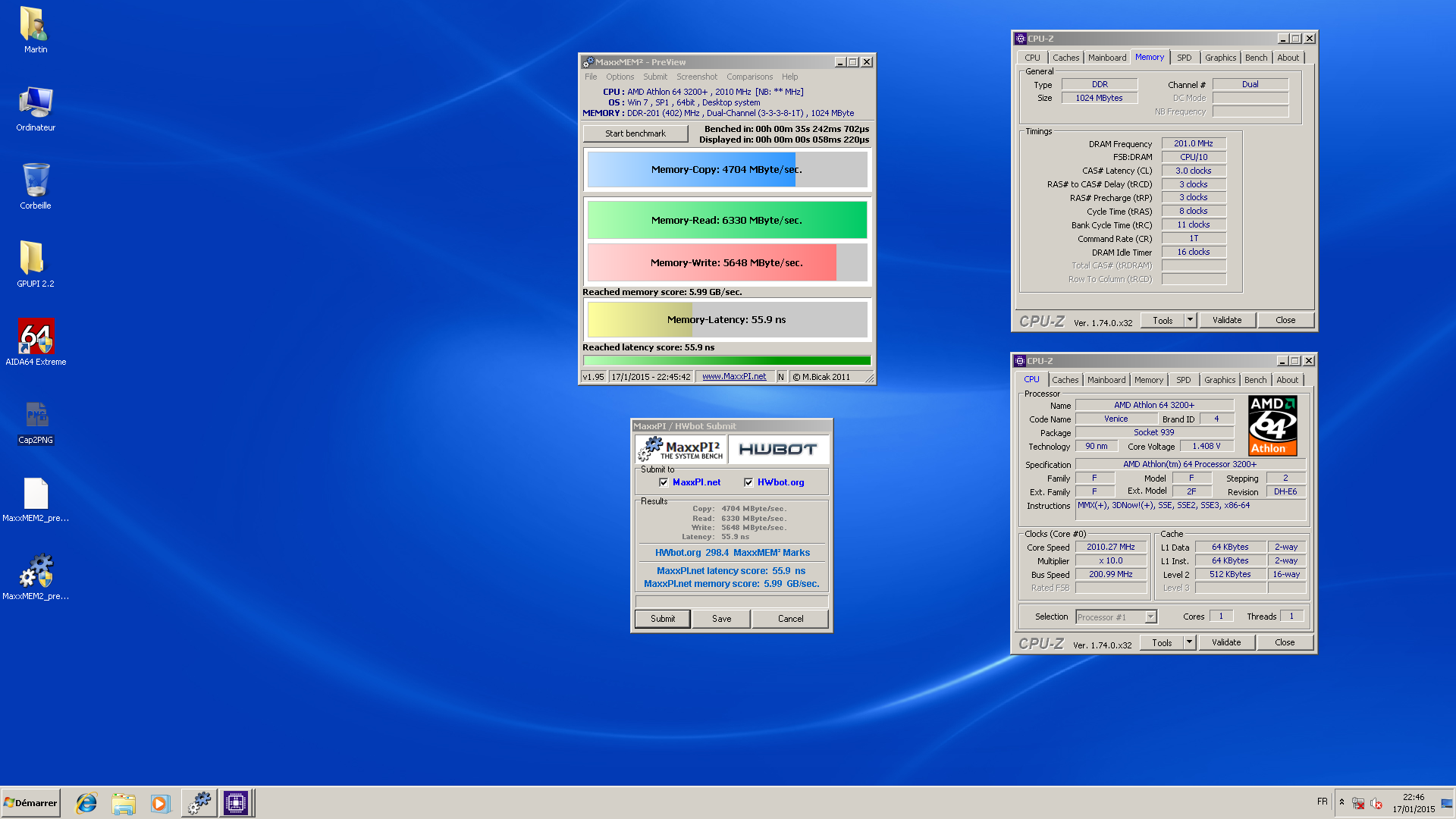Image resolution: width=1456 pixels, height=819 pixels.
Task: Switch to Bench tab in lower CPU-Z
Action: pyautogui.click(x=1255, y=380)
